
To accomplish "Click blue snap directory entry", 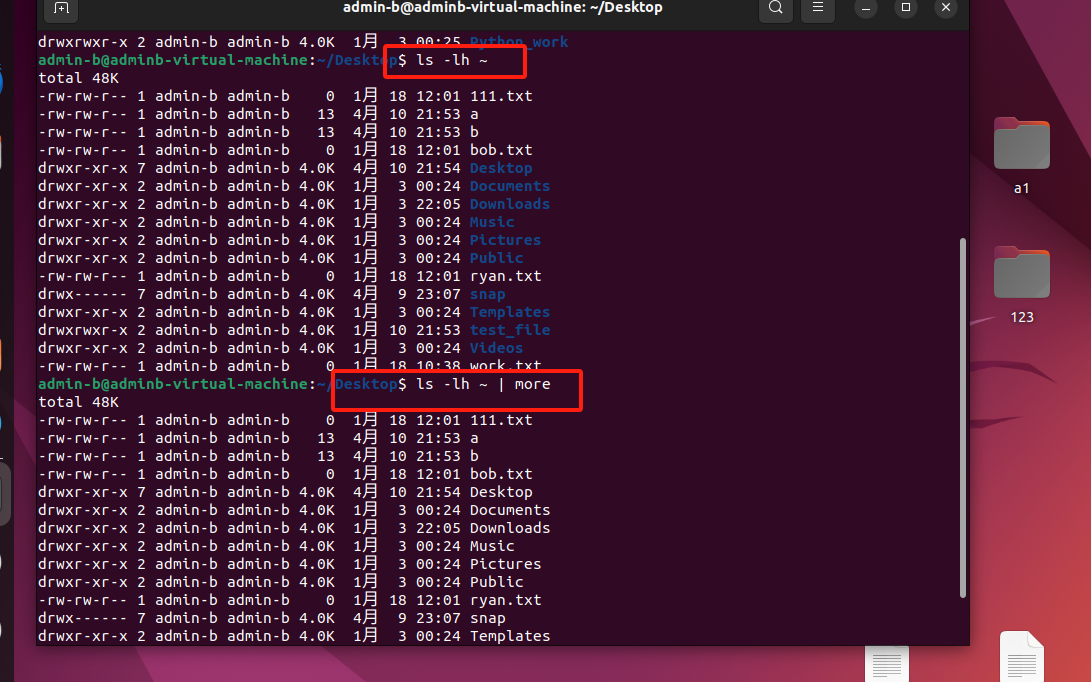I will 487,294.
